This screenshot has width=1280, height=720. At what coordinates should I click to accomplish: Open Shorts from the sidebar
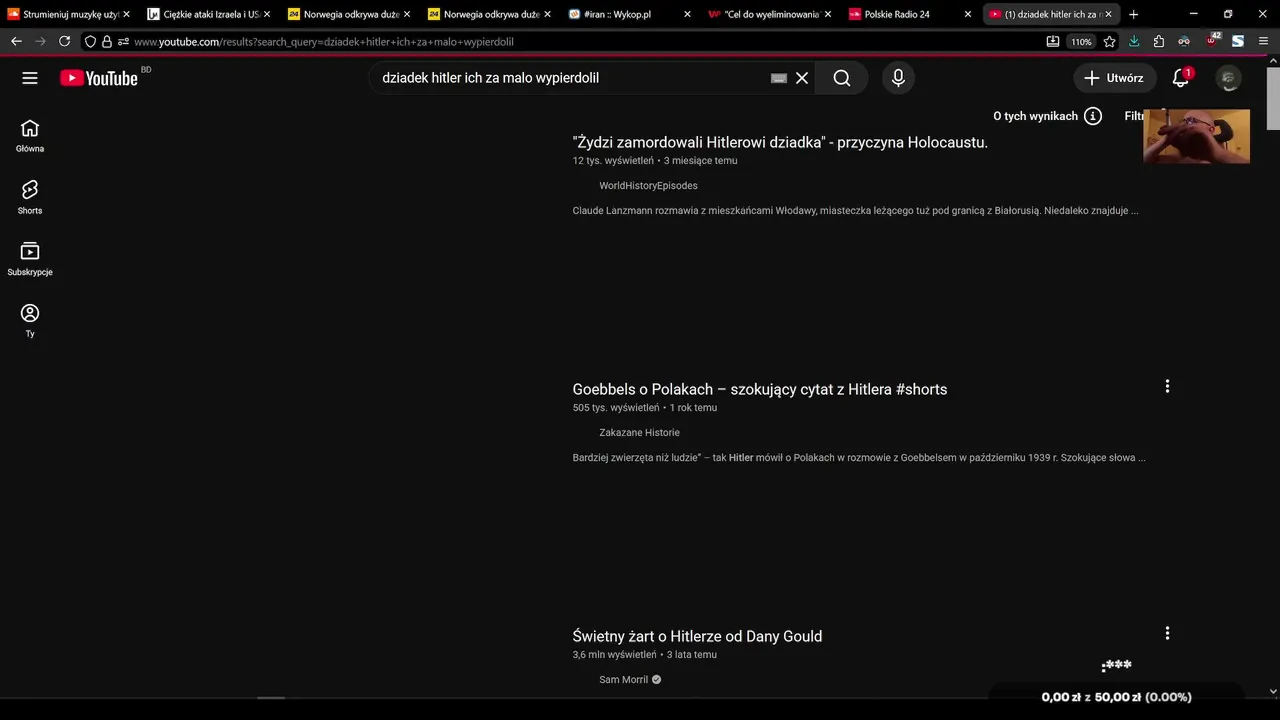pyautogui.click(x=30, y=198)
